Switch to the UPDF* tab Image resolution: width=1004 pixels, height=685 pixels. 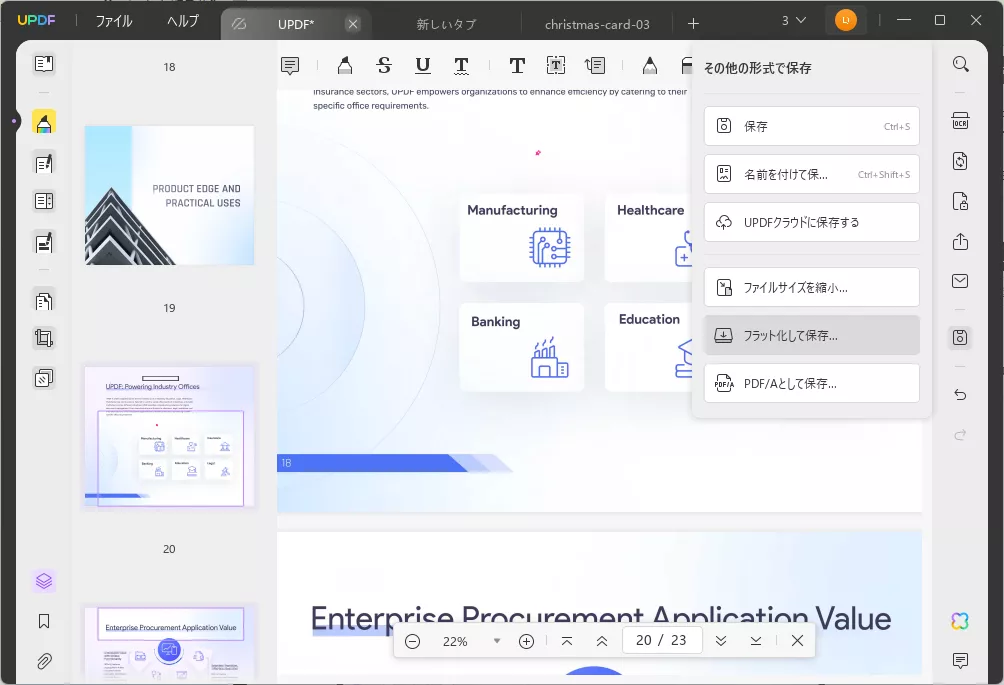pyautogui.click(x=296, y=24)
